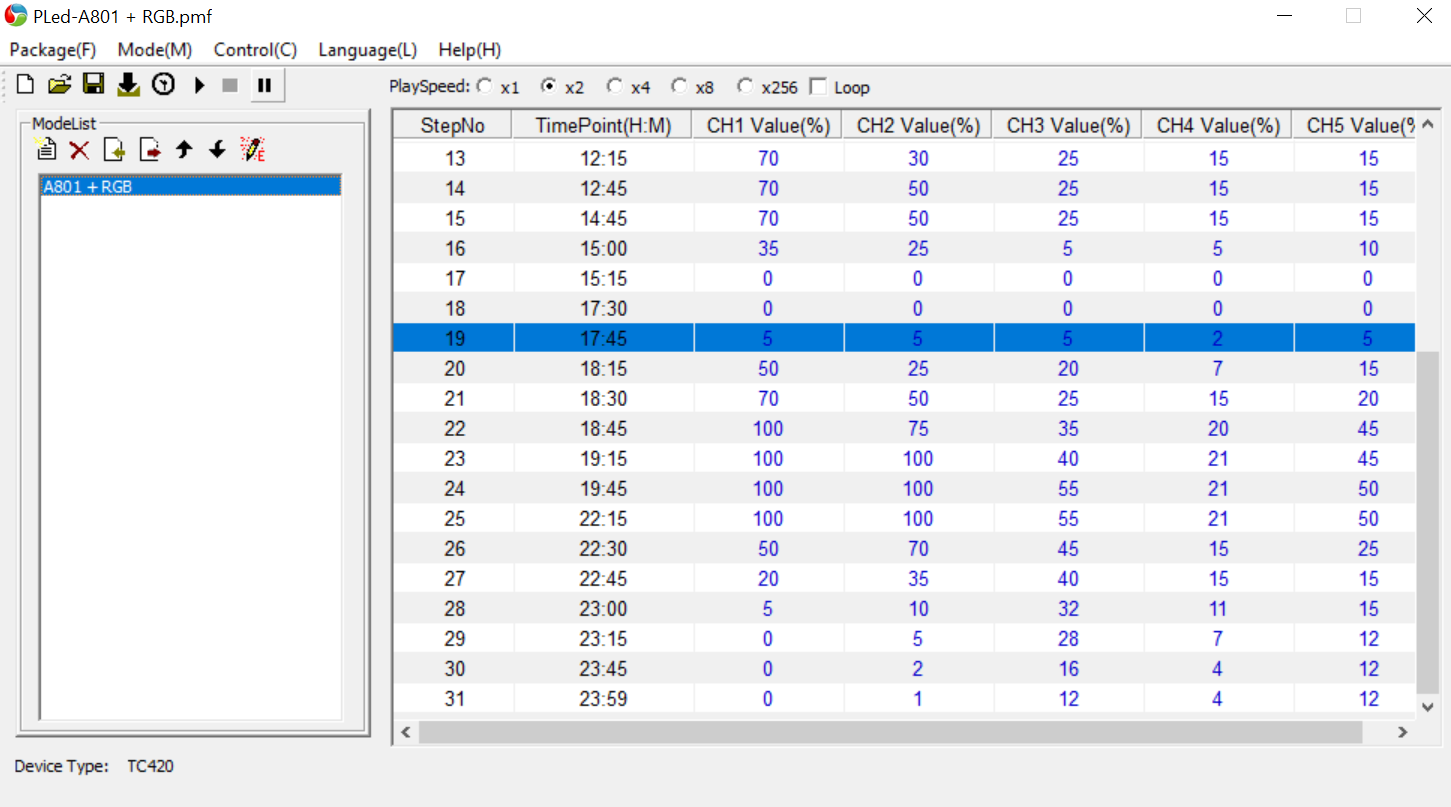Click the edit mode pencil icon
The image size is (1451, 807).
click(x=253, y=150)
